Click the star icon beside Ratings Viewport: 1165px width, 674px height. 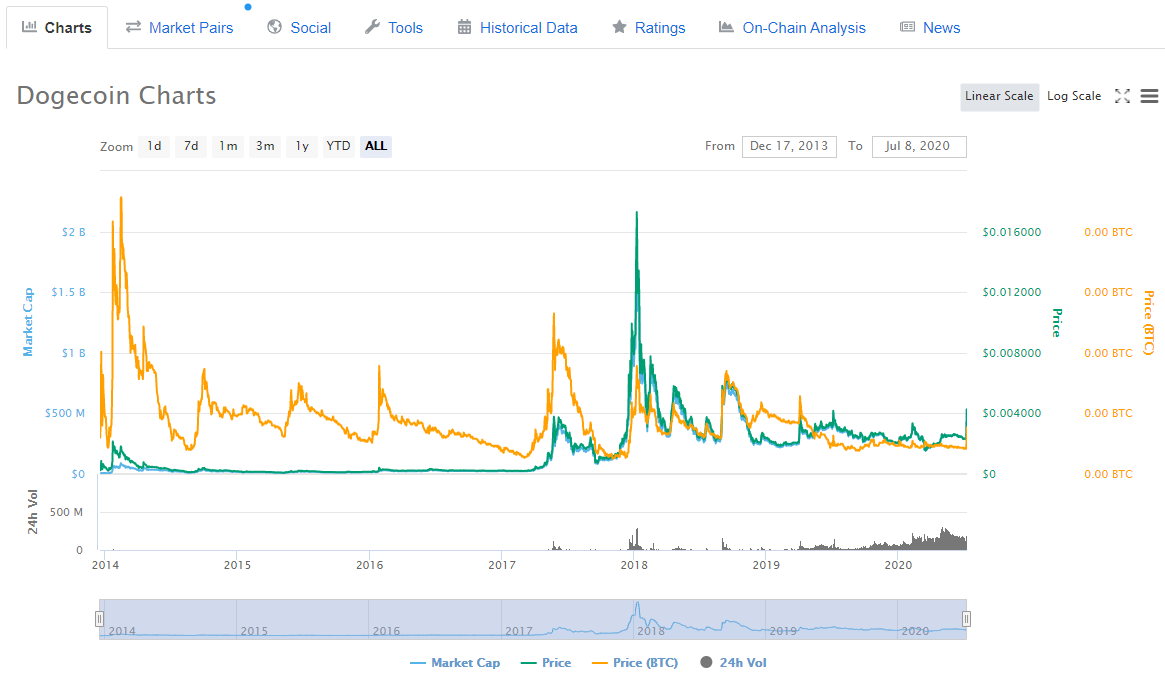619,27
